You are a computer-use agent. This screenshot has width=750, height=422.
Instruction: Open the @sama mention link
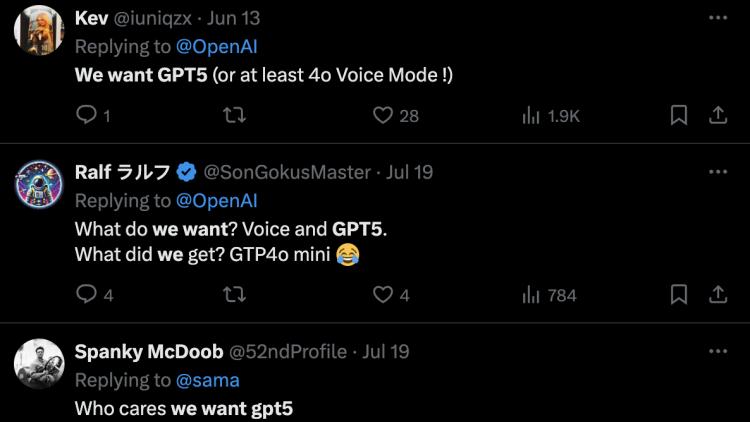(207, 380)
